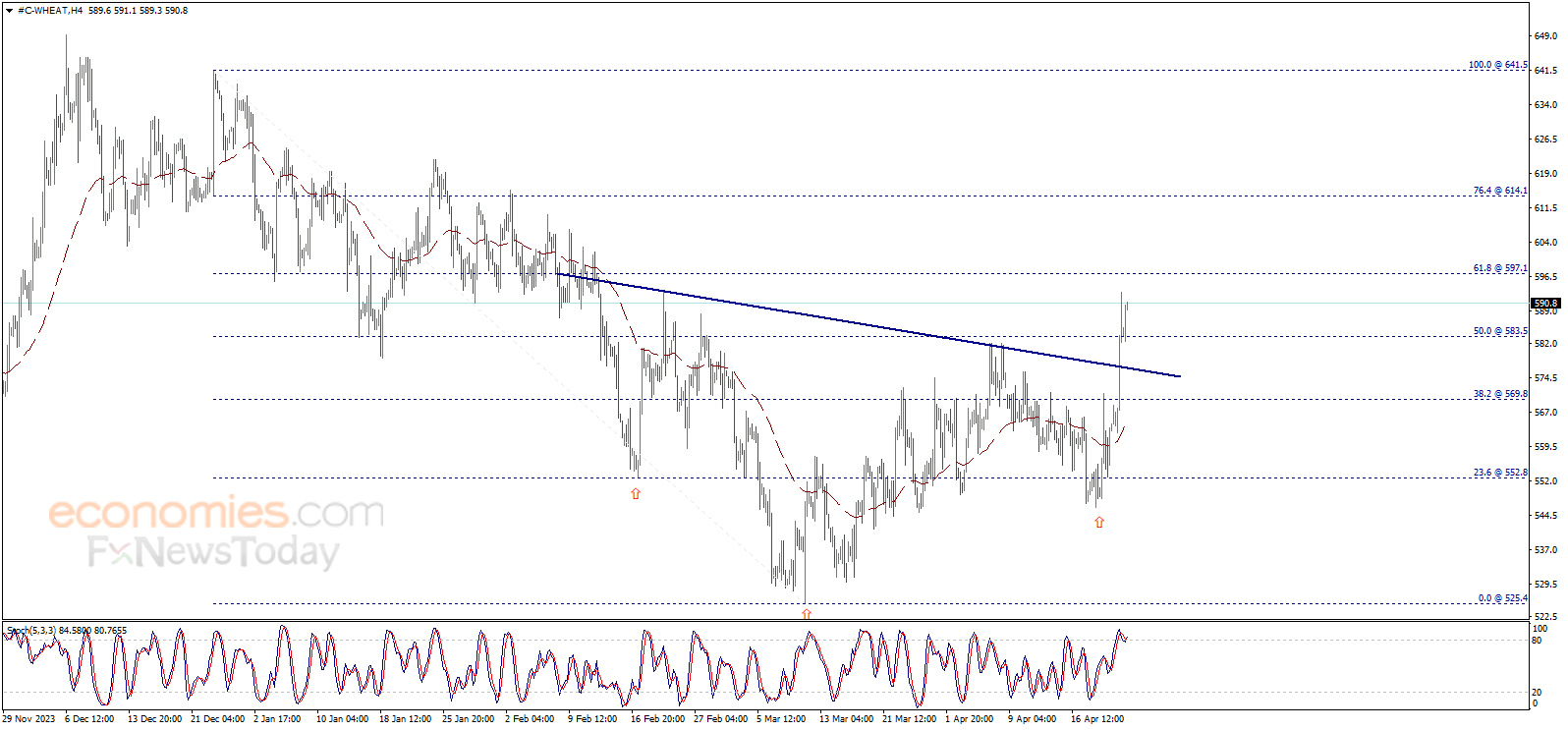Viewport: 1568px width, 730px height.
Task: Click the 16 Apr 12:00 time label
Action: (x=1097, y=719)
